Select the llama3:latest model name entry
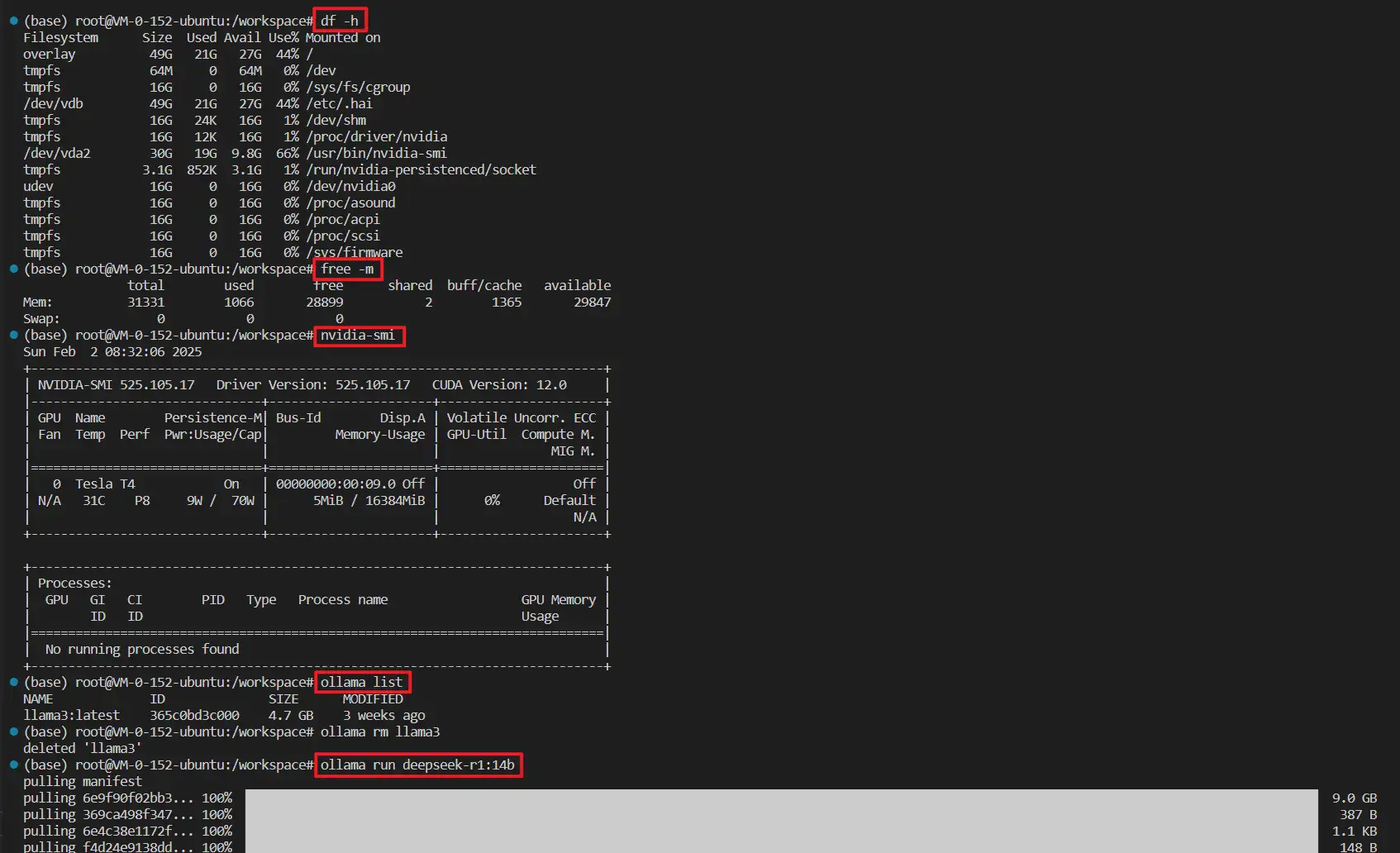 [73, 715]
